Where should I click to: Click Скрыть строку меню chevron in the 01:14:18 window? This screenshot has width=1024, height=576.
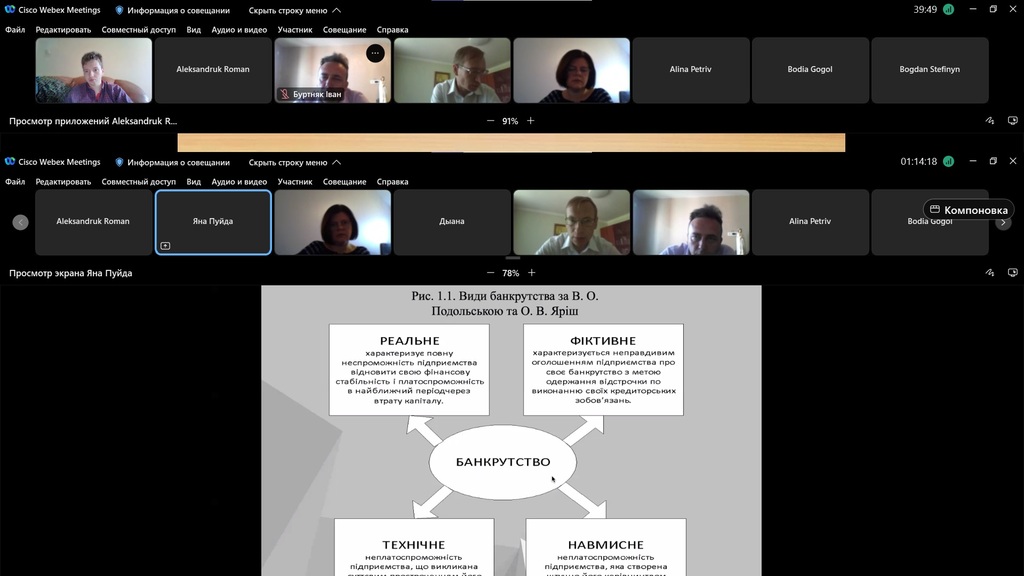pyautogui.click(x=337, y=162)
